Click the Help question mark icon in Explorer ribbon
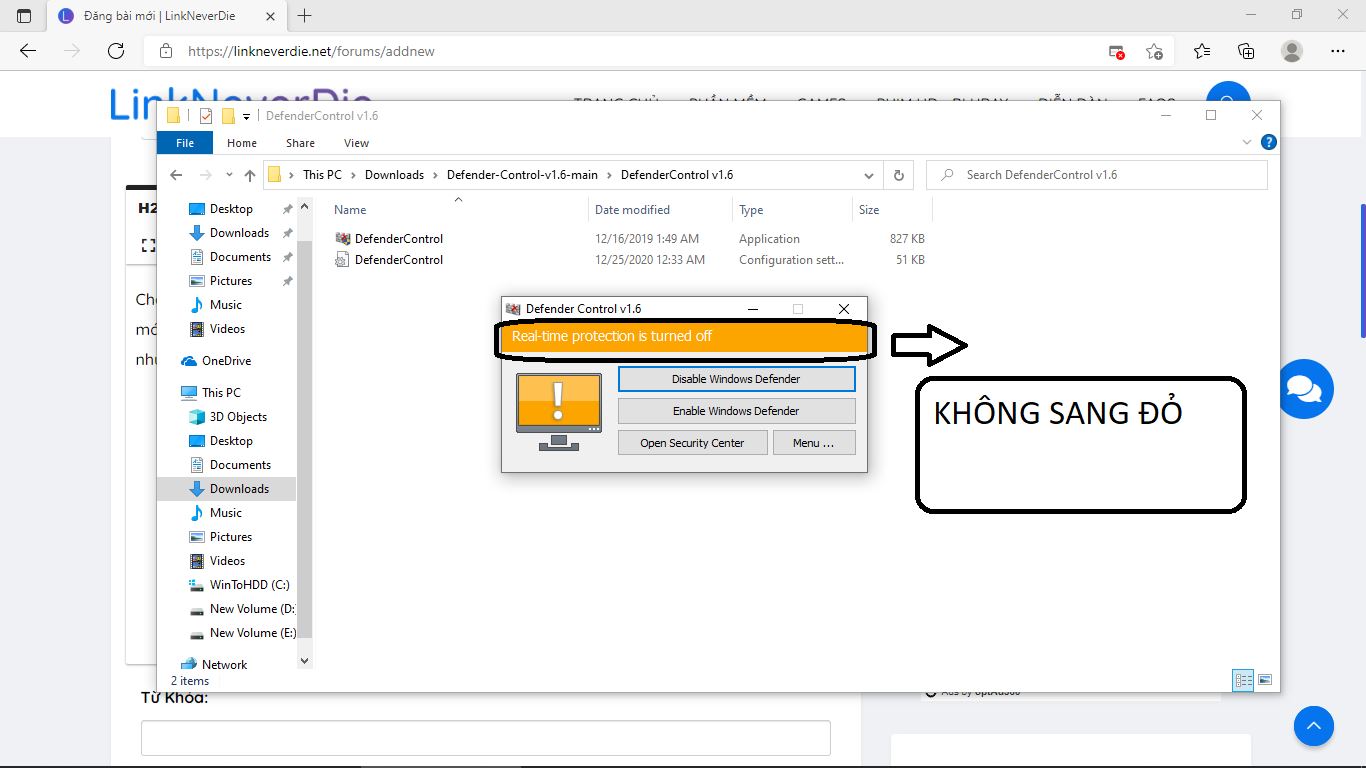 coord(1267,142)
